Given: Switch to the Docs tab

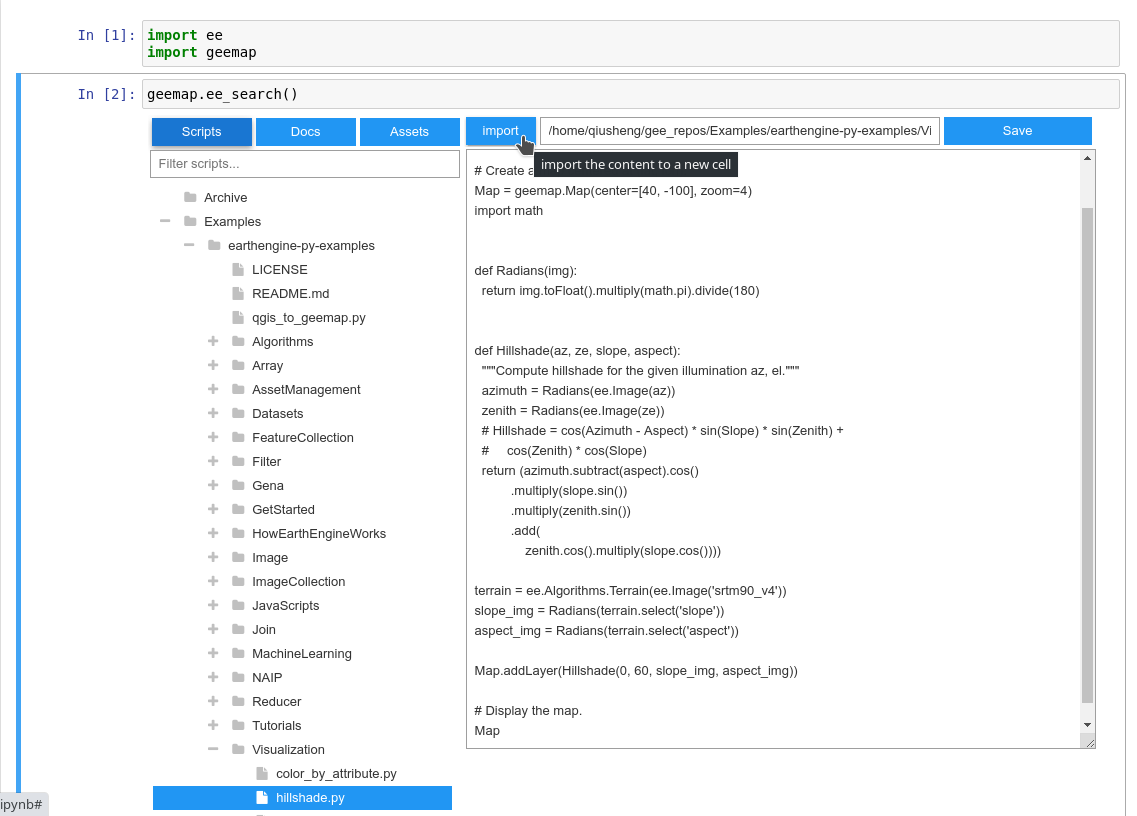Looking at the screenshot, I should coord(305,132).
